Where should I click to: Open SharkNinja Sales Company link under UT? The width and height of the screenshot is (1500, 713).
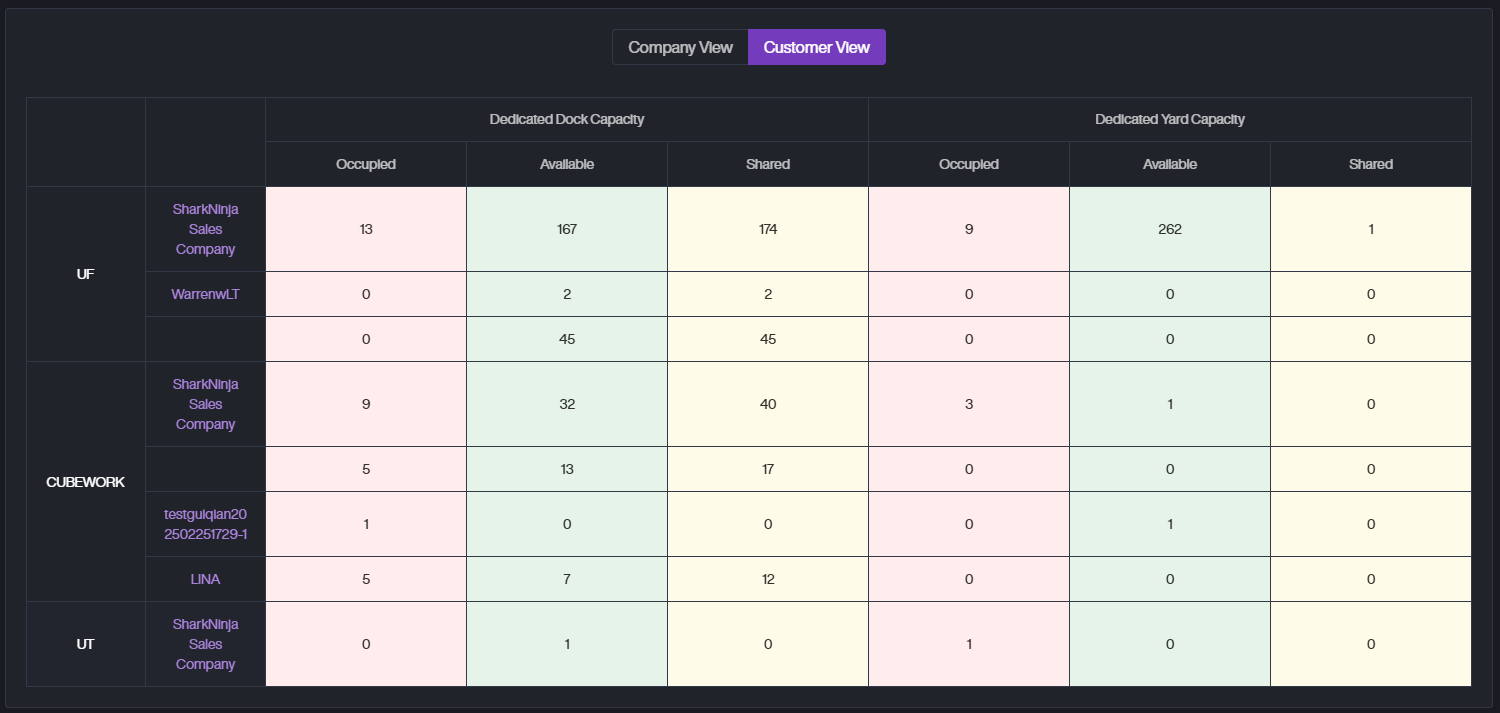[x=205, y=644]
